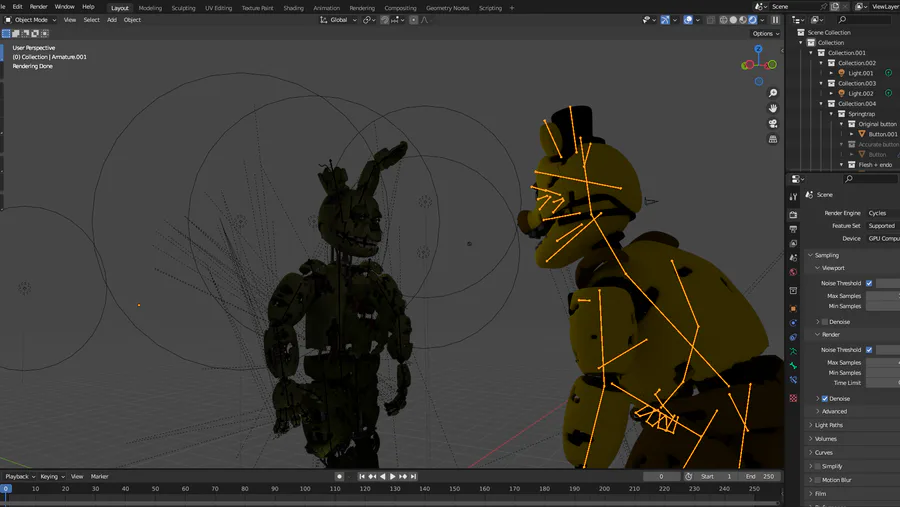
Task: Uncheck Render Noise Threshold checkbox
Action: [869, 350]
